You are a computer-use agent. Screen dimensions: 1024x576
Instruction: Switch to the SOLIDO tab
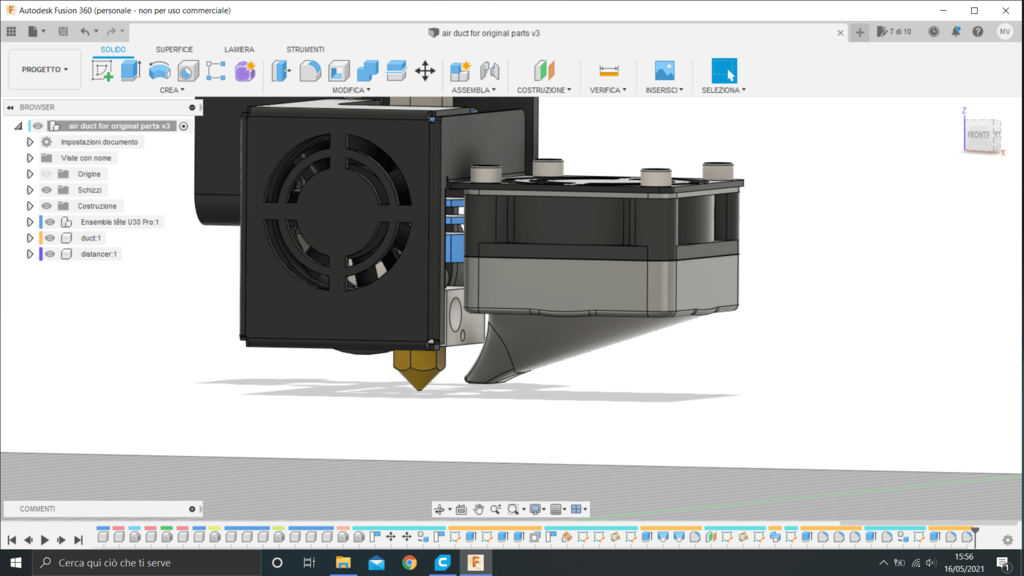click(x=113, y=50)
